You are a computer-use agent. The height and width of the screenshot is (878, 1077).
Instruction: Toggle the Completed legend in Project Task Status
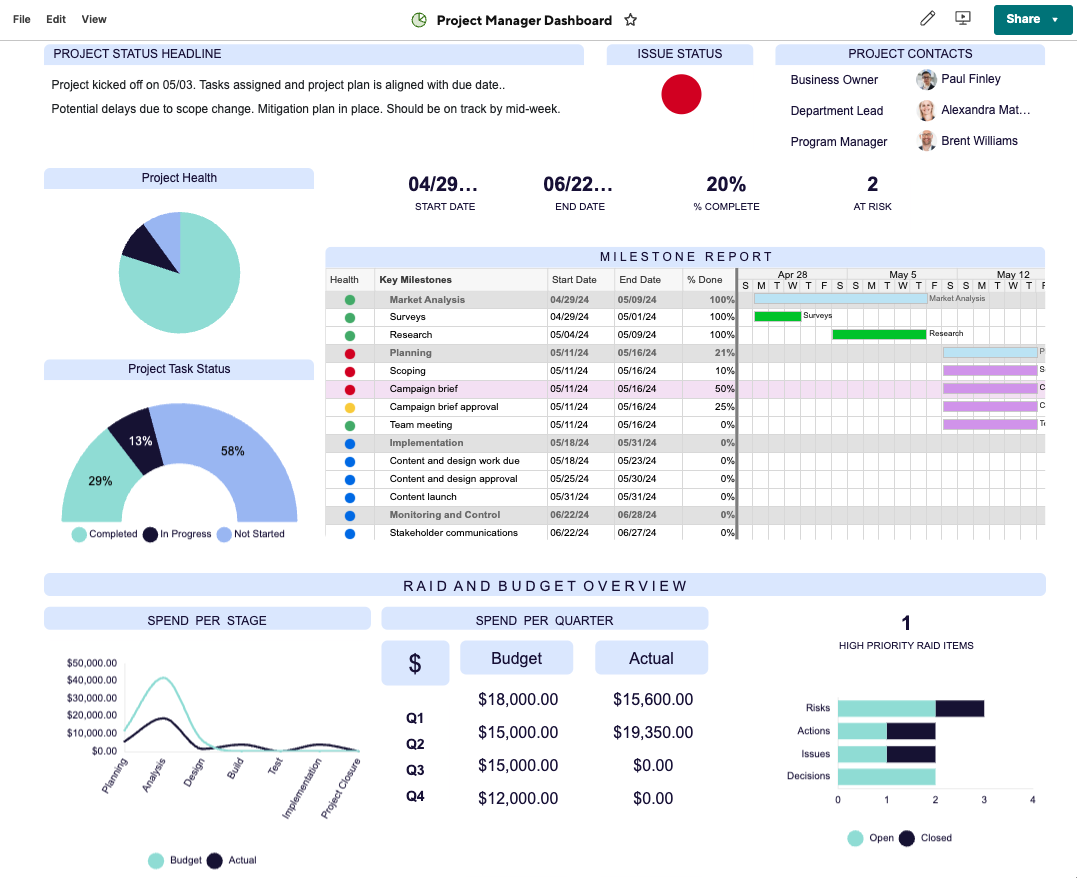105,534
